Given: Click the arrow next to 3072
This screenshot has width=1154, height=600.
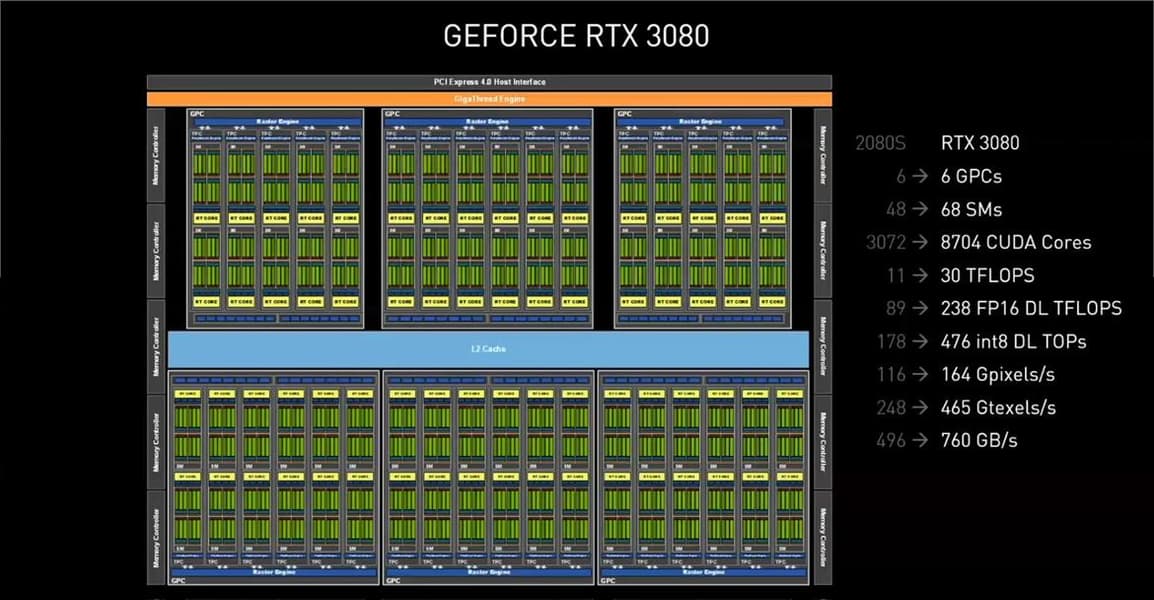Looking at the screenshot, I should click(x=920, y=242).
